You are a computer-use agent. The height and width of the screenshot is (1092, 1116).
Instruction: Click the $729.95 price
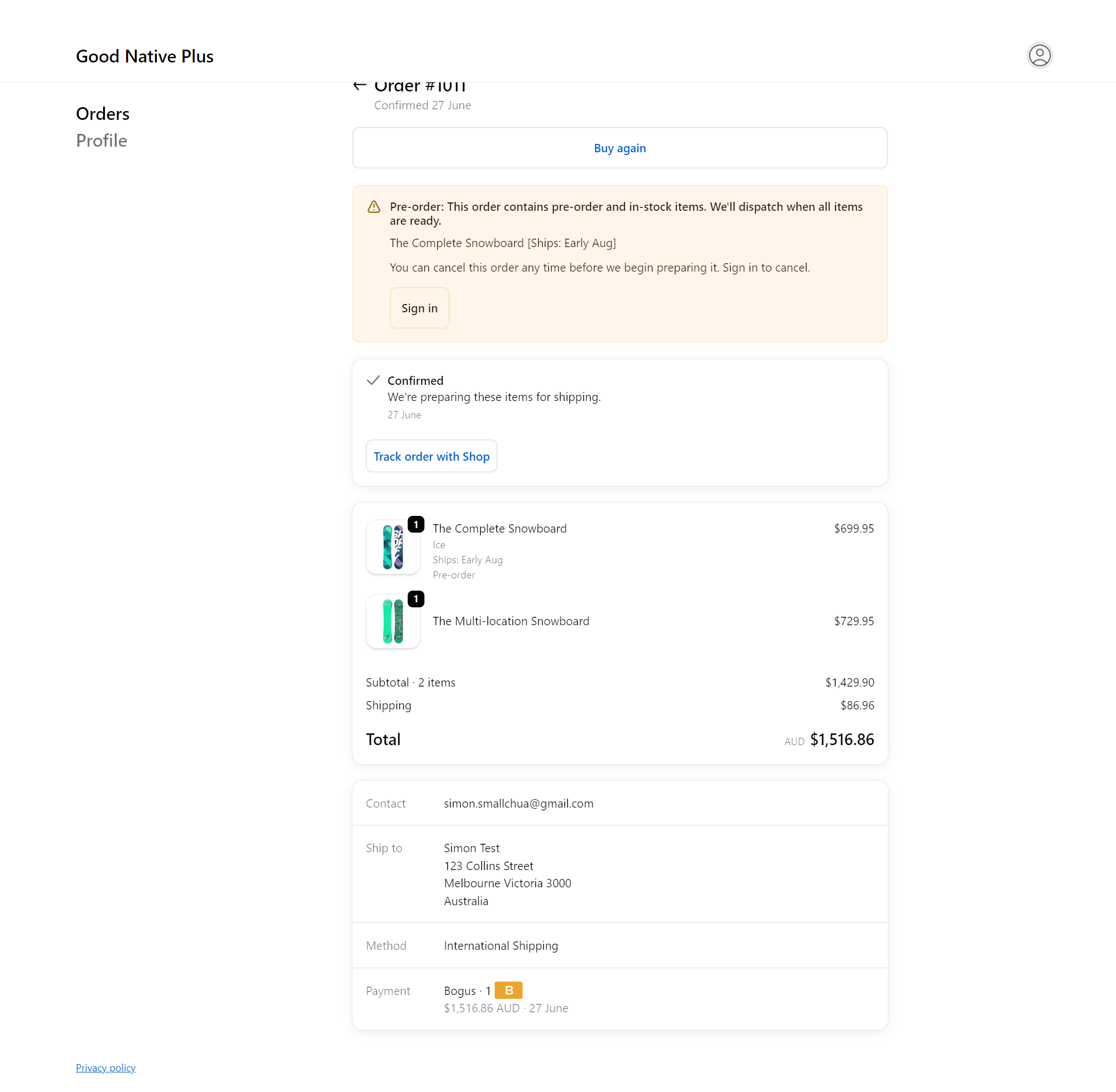coord(853,621)
